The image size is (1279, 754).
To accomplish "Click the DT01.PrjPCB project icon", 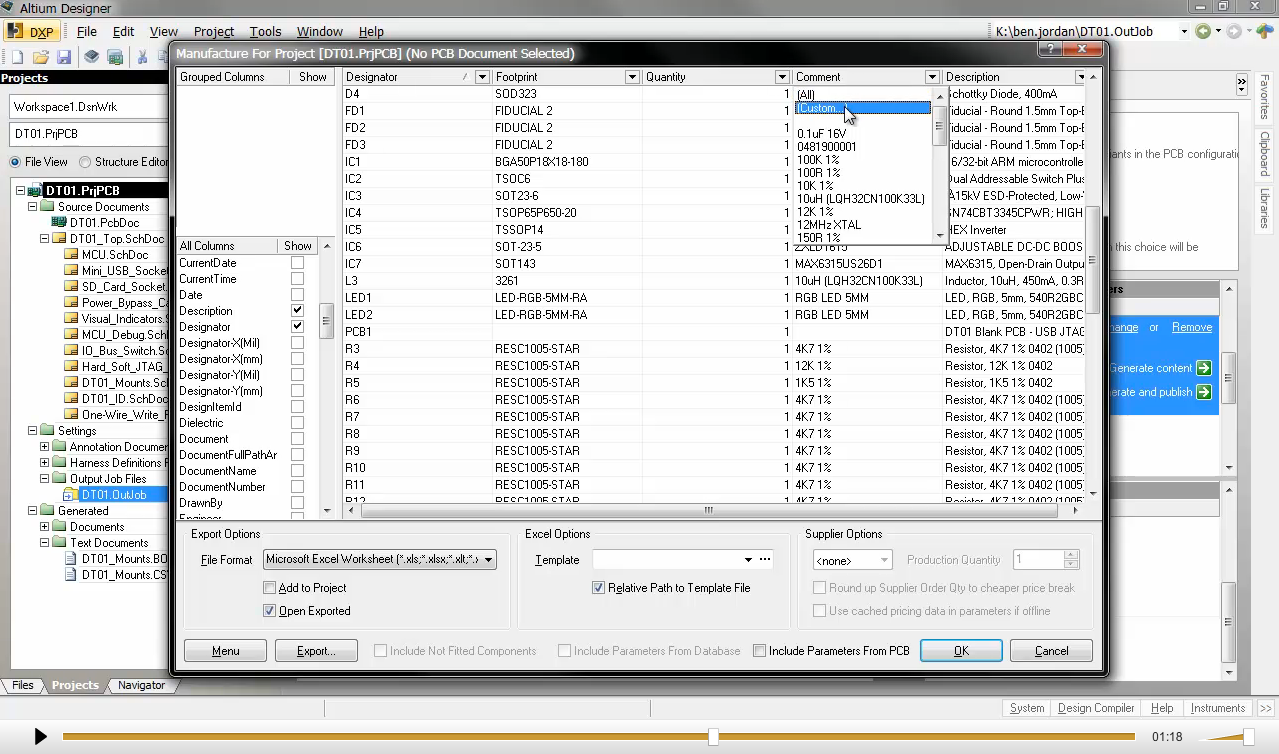I will (x=35, y=191).
